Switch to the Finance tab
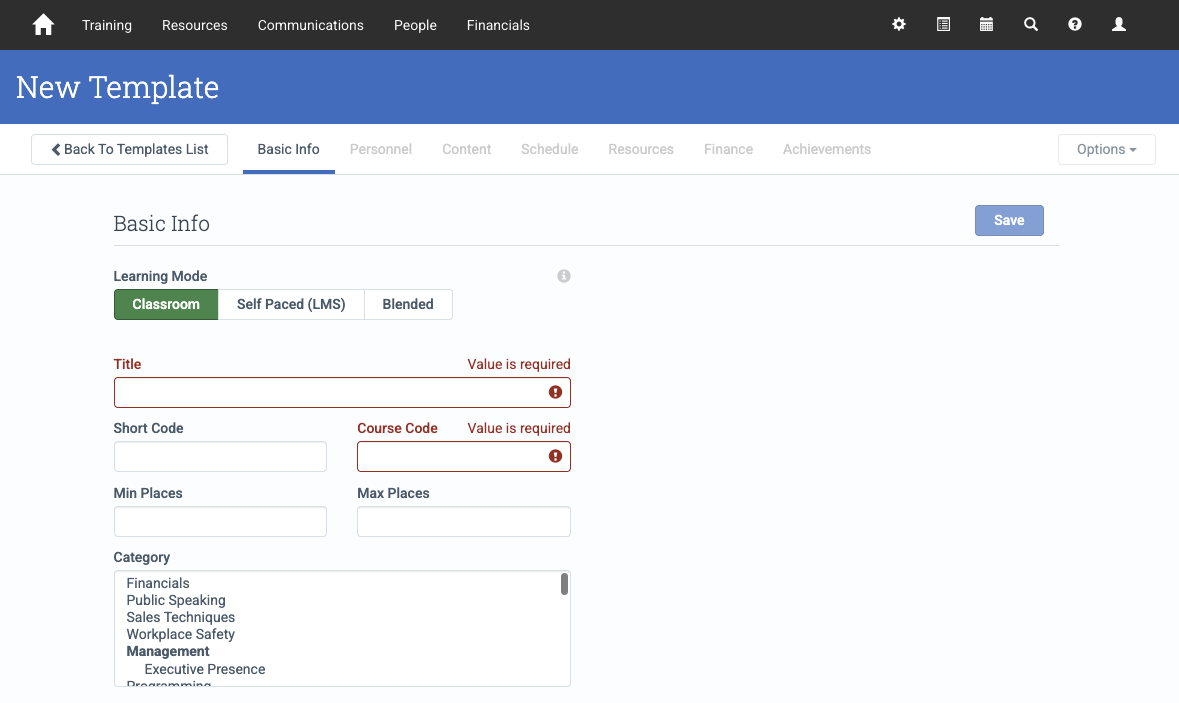 click(x=729, y=150)
